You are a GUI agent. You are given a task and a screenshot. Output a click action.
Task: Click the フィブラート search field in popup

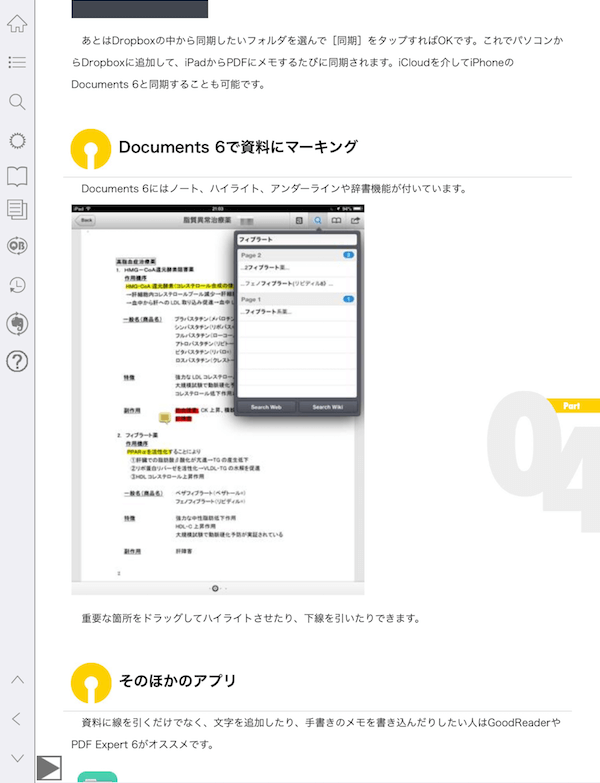(x=297, y=239)
